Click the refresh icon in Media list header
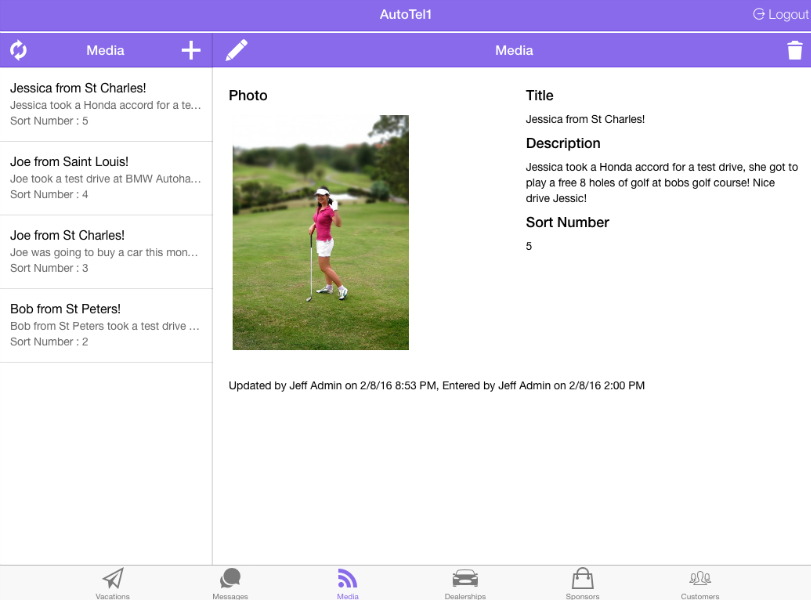The image size is (811, 600). point(18,50)
